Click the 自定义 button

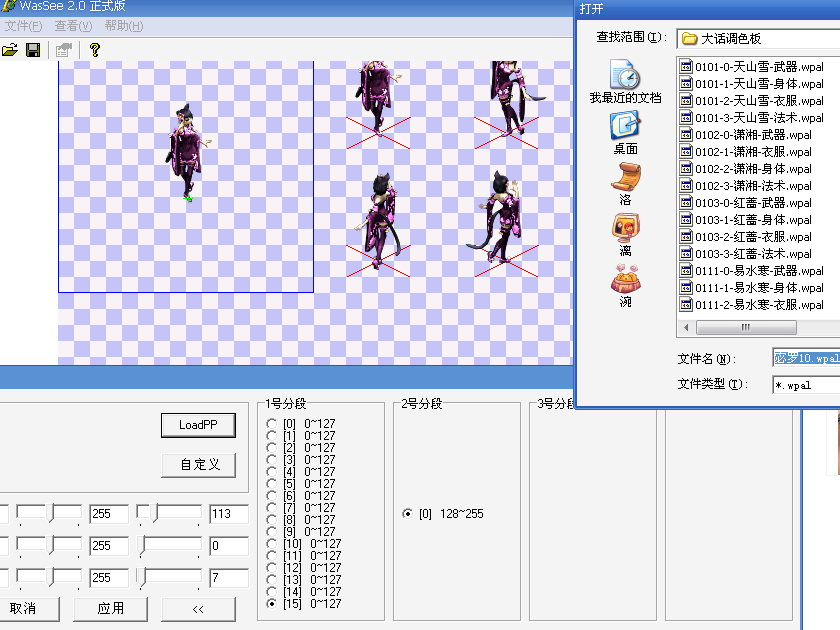point(199,464)
